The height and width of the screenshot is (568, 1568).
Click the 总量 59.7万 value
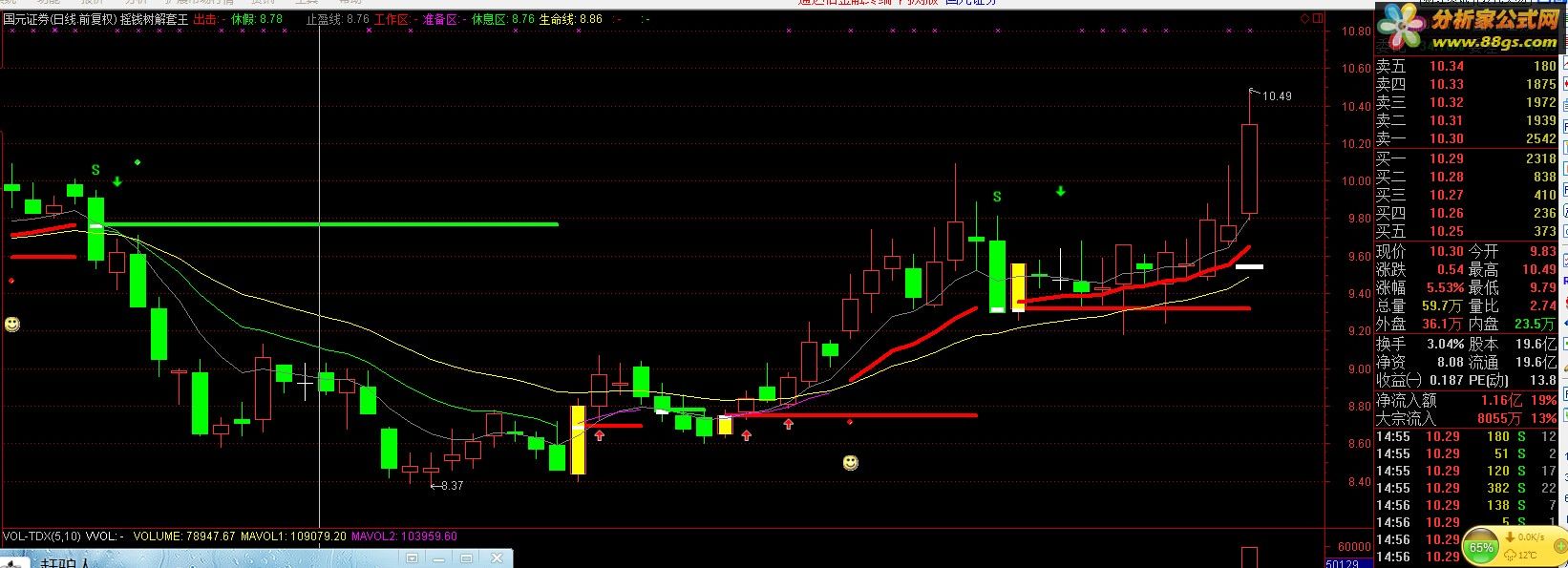click(1445, 305)
